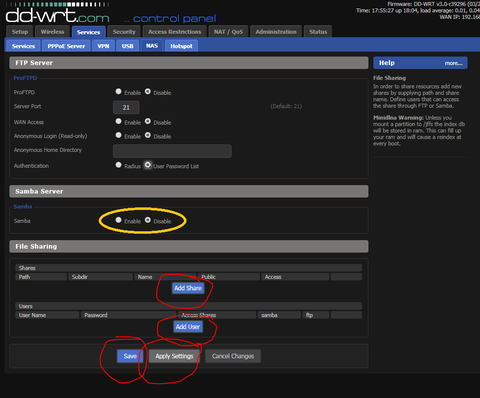
Task: Enable ProFTPD radio option
Action: pos(118,91)
